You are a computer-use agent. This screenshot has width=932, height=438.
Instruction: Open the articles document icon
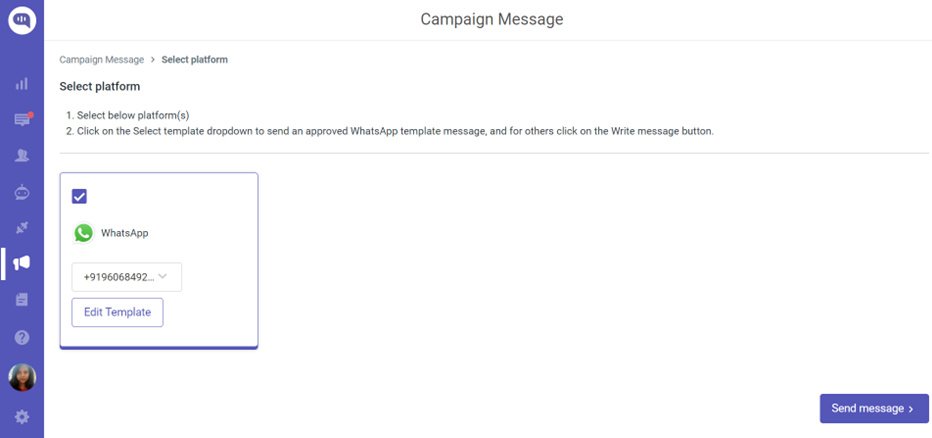click(x=22, y=299)
